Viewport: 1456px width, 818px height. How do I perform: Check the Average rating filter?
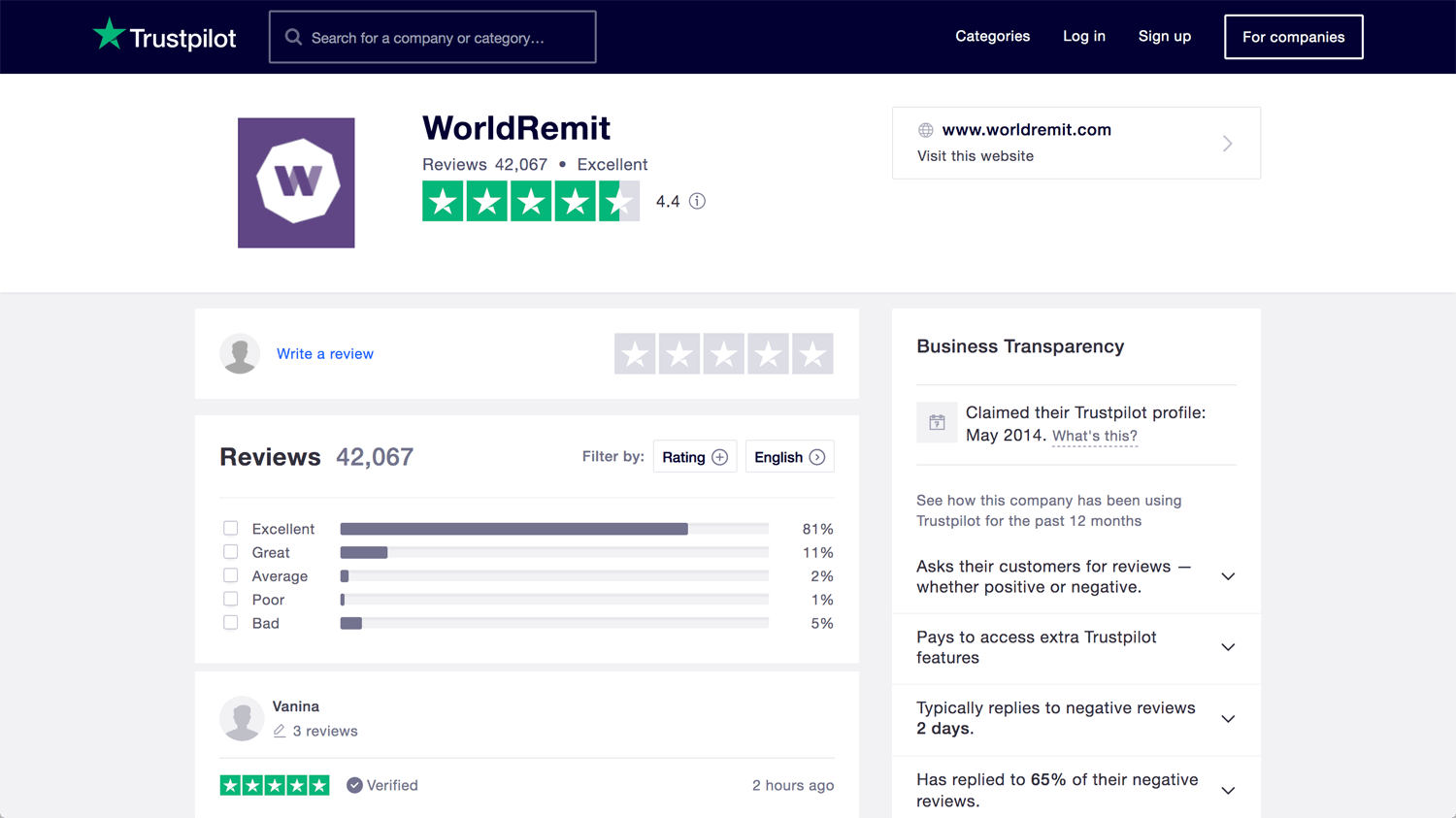(x=230, y=575)
